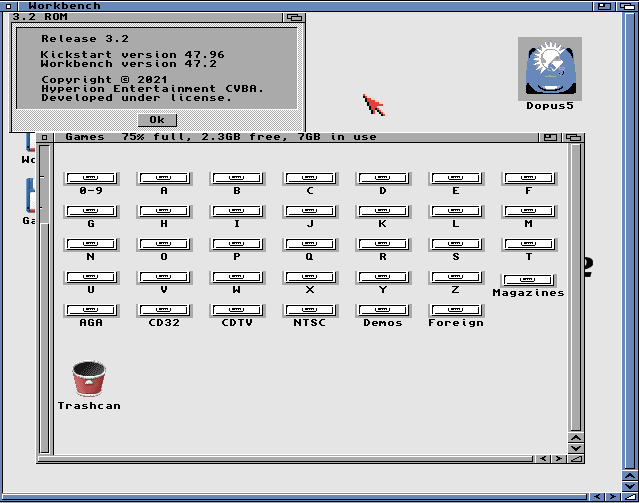Click the 'Workbench version 47.2' text
Image resolution: width=639 pixels, height=503 pixels.
128,64
